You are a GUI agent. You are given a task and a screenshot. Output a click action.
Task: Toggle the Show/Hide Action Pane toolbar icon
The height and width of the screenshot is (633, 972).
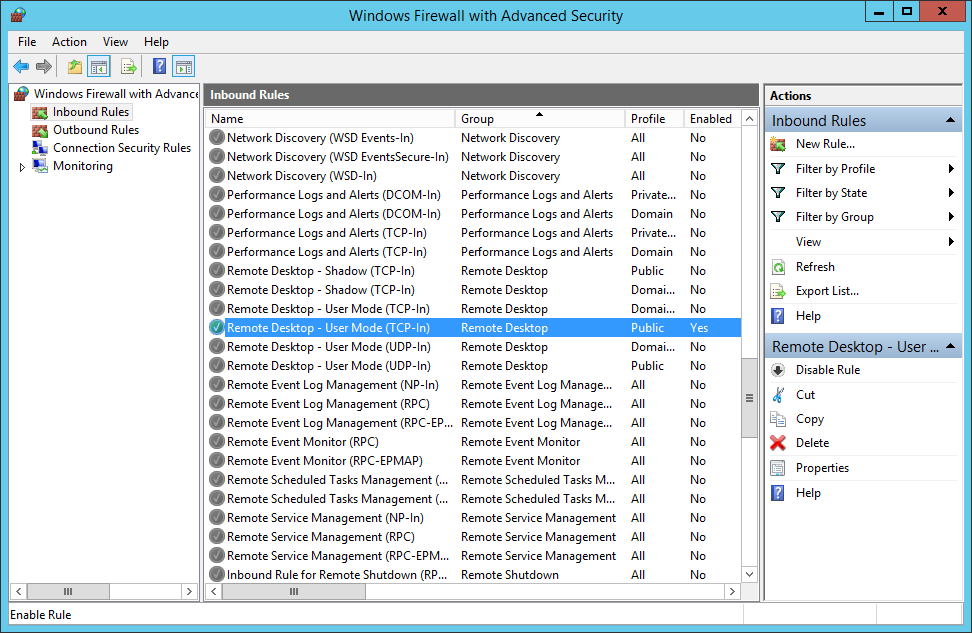coord(183,66)
